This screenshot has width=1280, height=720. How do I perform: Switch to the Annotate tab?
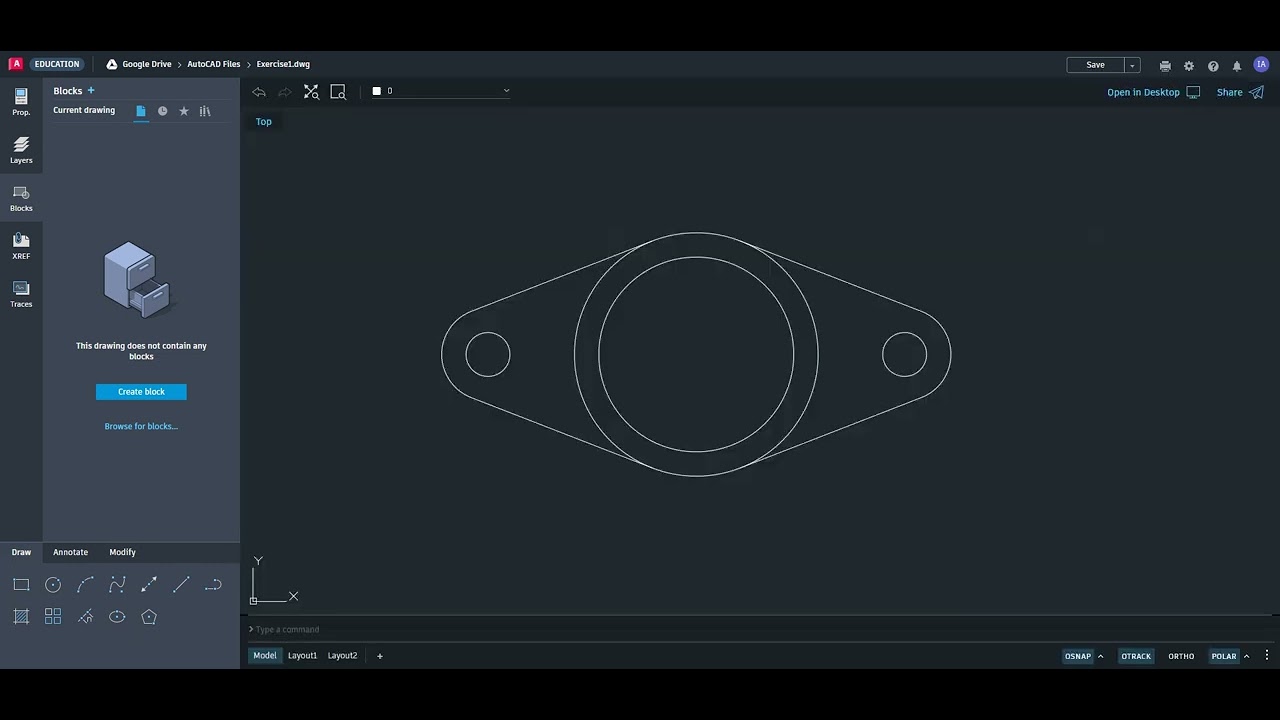point(70,552)
